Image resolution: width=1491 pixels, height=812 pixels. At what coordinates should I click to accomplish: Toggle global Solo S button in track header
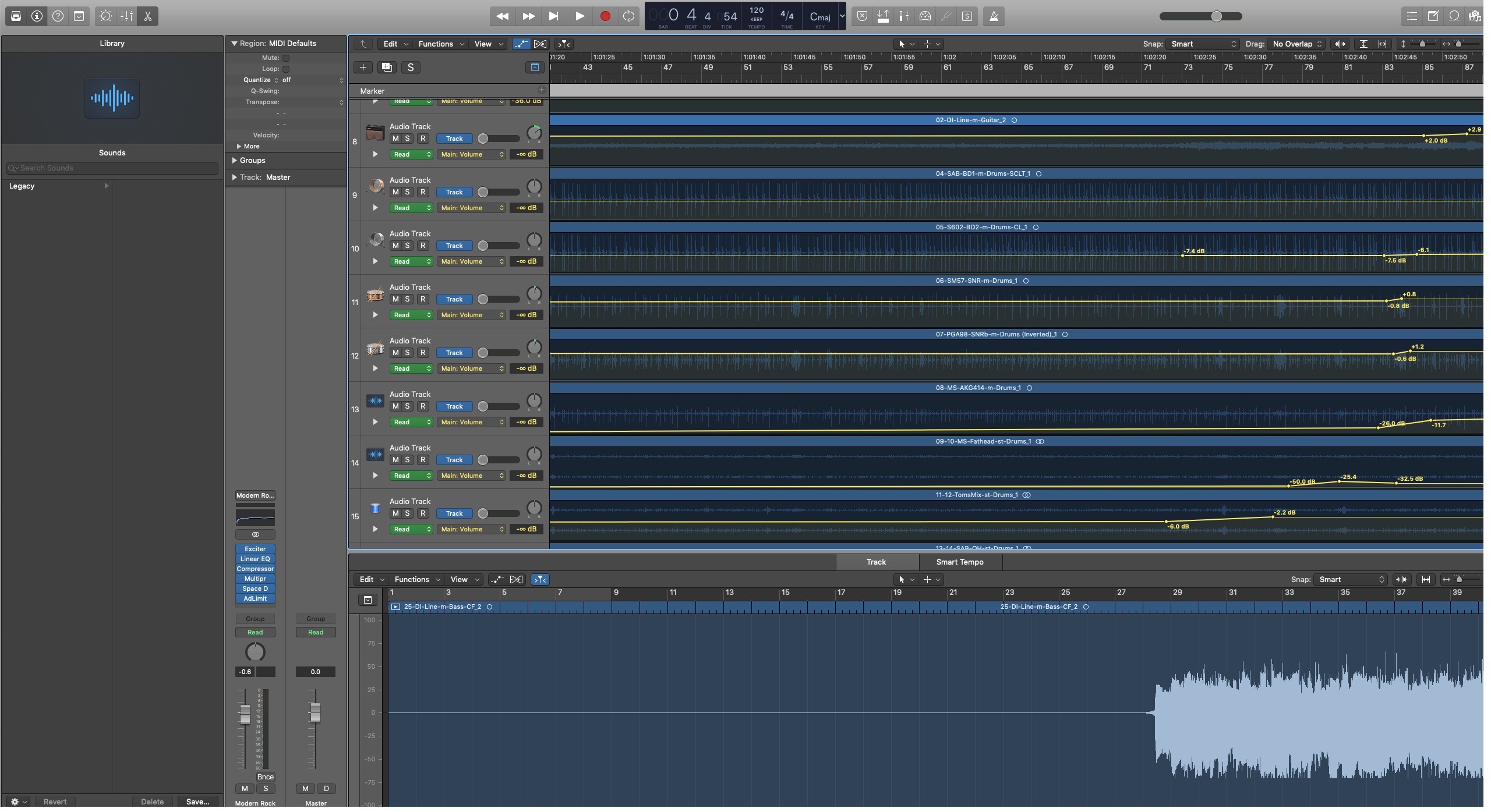(411, 68)
